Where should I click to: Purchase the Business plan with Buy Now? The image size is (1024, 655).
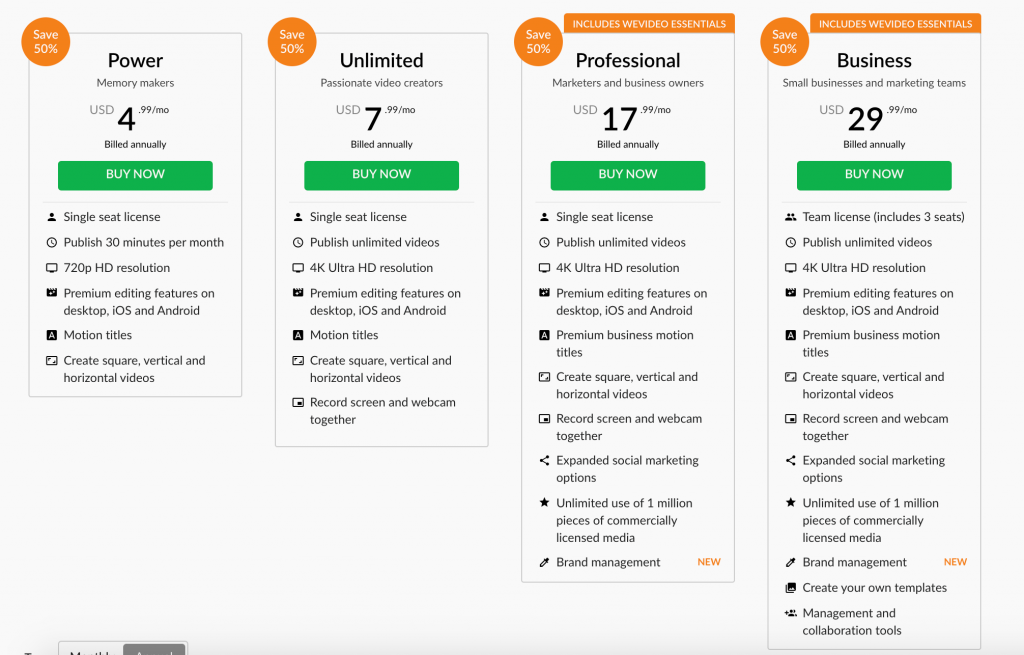[874, 175]
